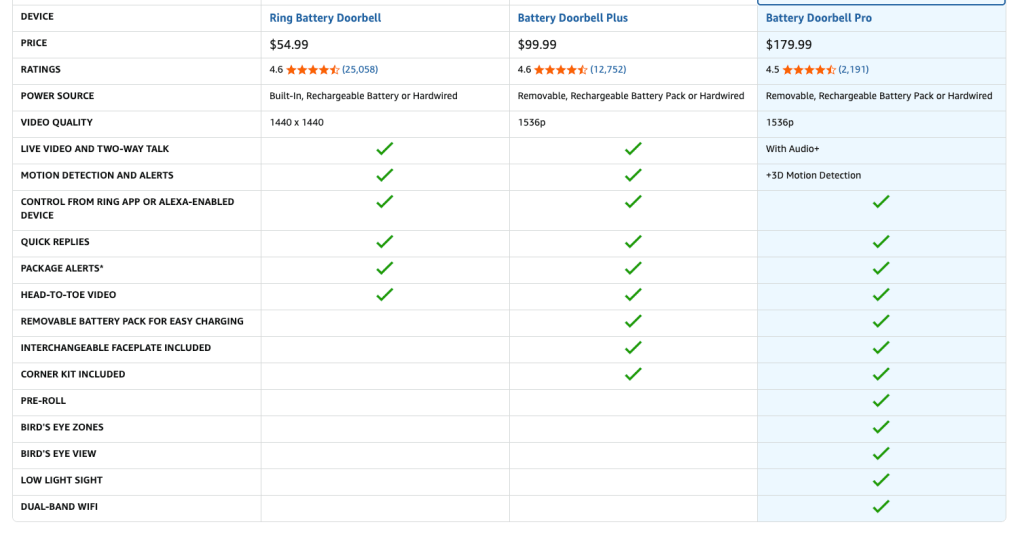Click Battery Doorbell Pro low light sight checkmark
Viewport: 1024px width, 535px height.
[880, 480]
